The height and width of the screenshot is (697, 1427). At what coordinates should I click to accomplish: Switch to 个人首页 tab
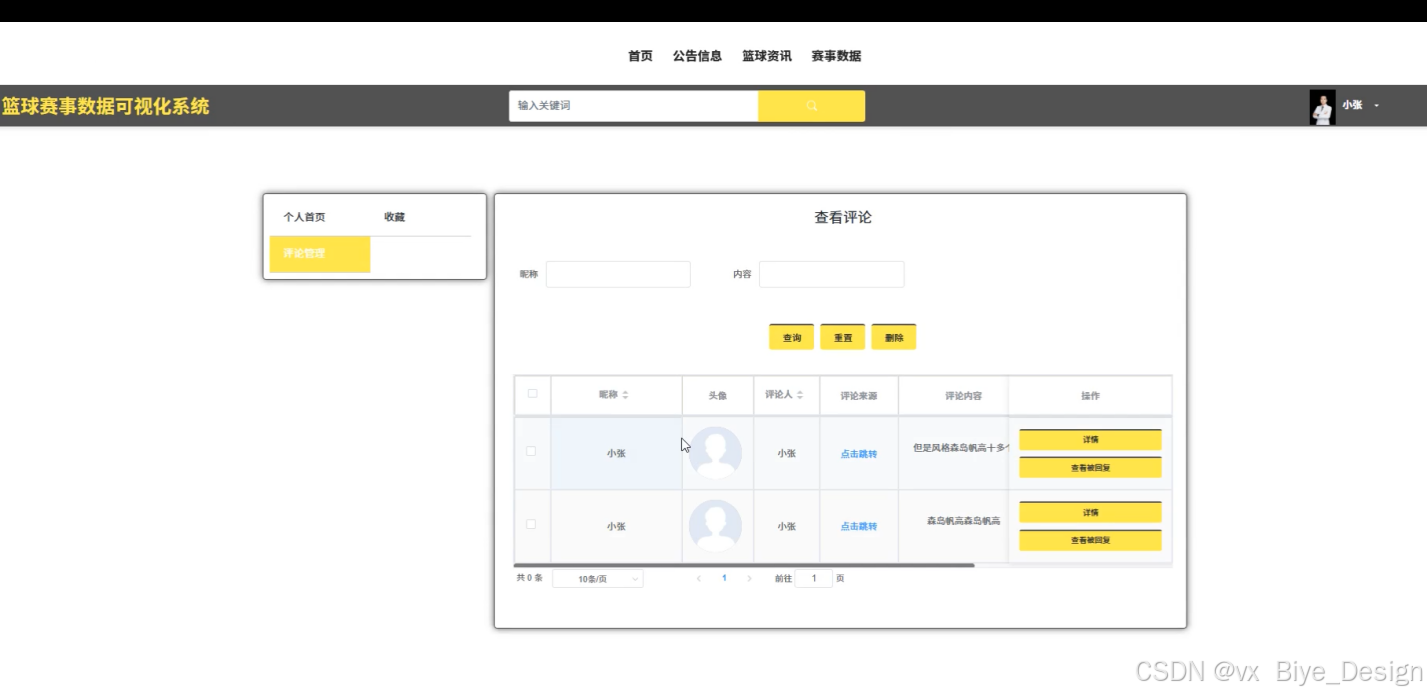pos(304,217)
